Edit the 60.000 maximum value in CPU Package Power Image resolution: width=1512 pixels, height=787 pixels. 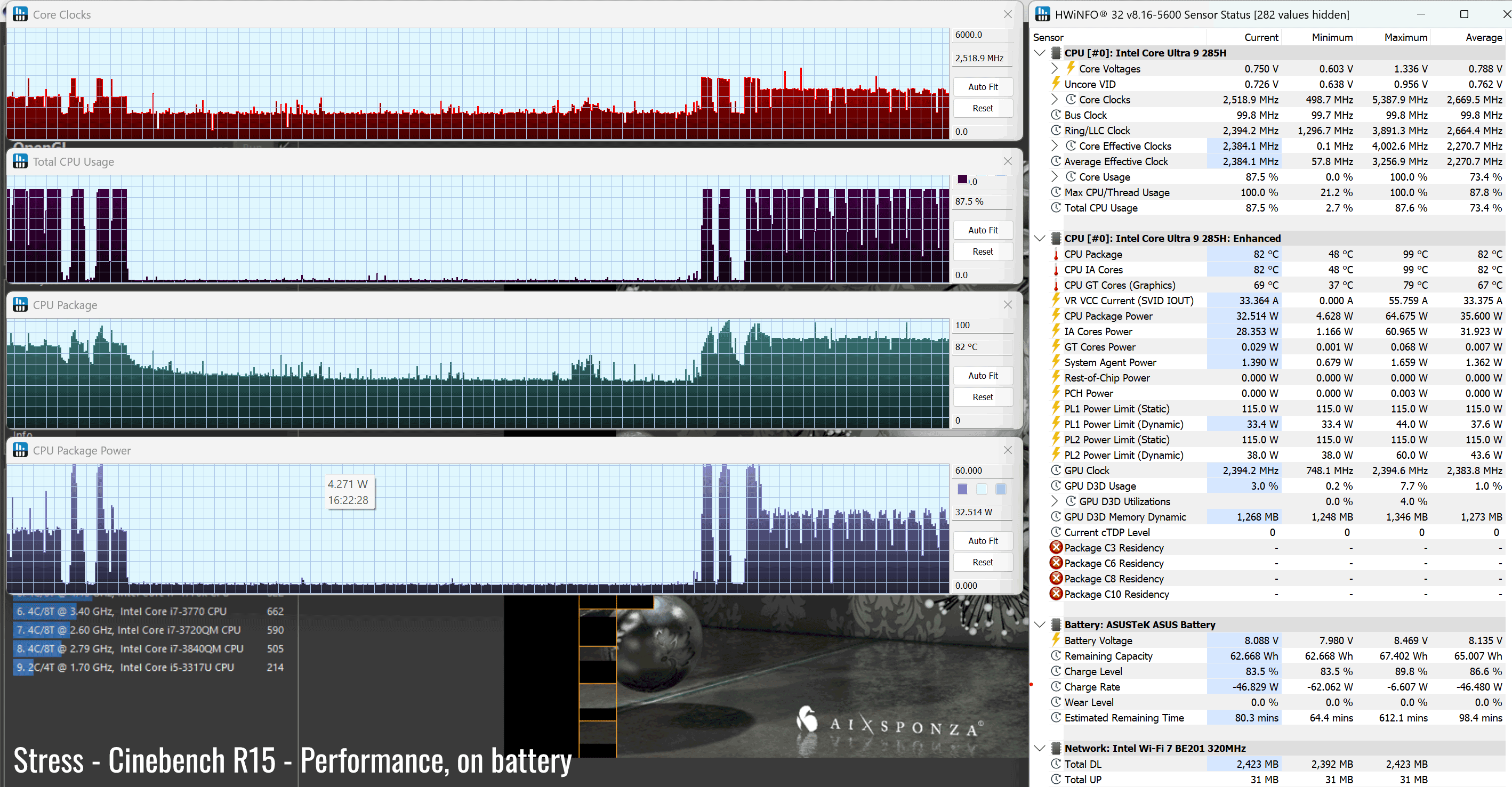(x=983, y=470)
